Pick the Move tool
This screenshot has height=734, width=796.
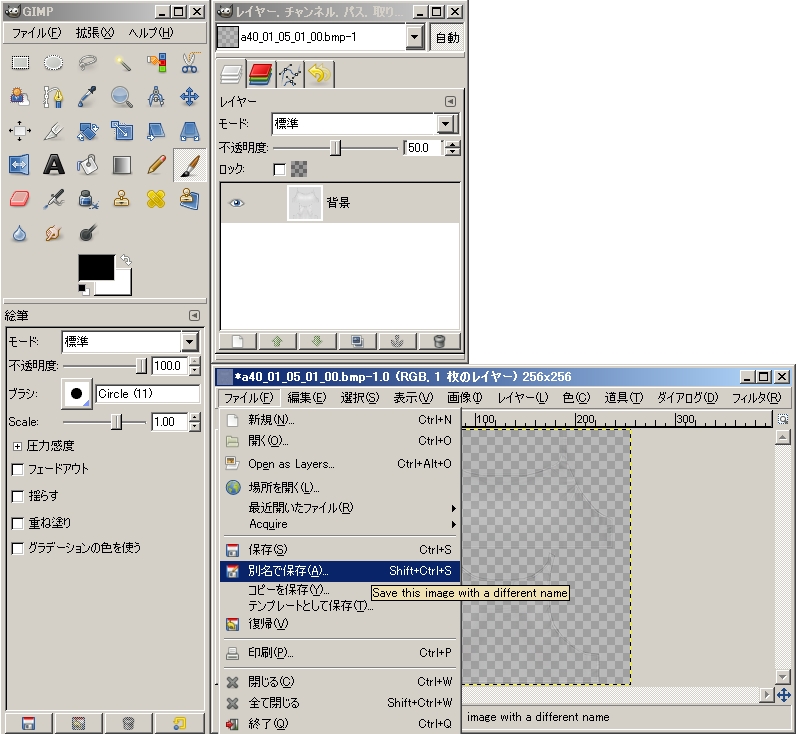click(190, 97)
